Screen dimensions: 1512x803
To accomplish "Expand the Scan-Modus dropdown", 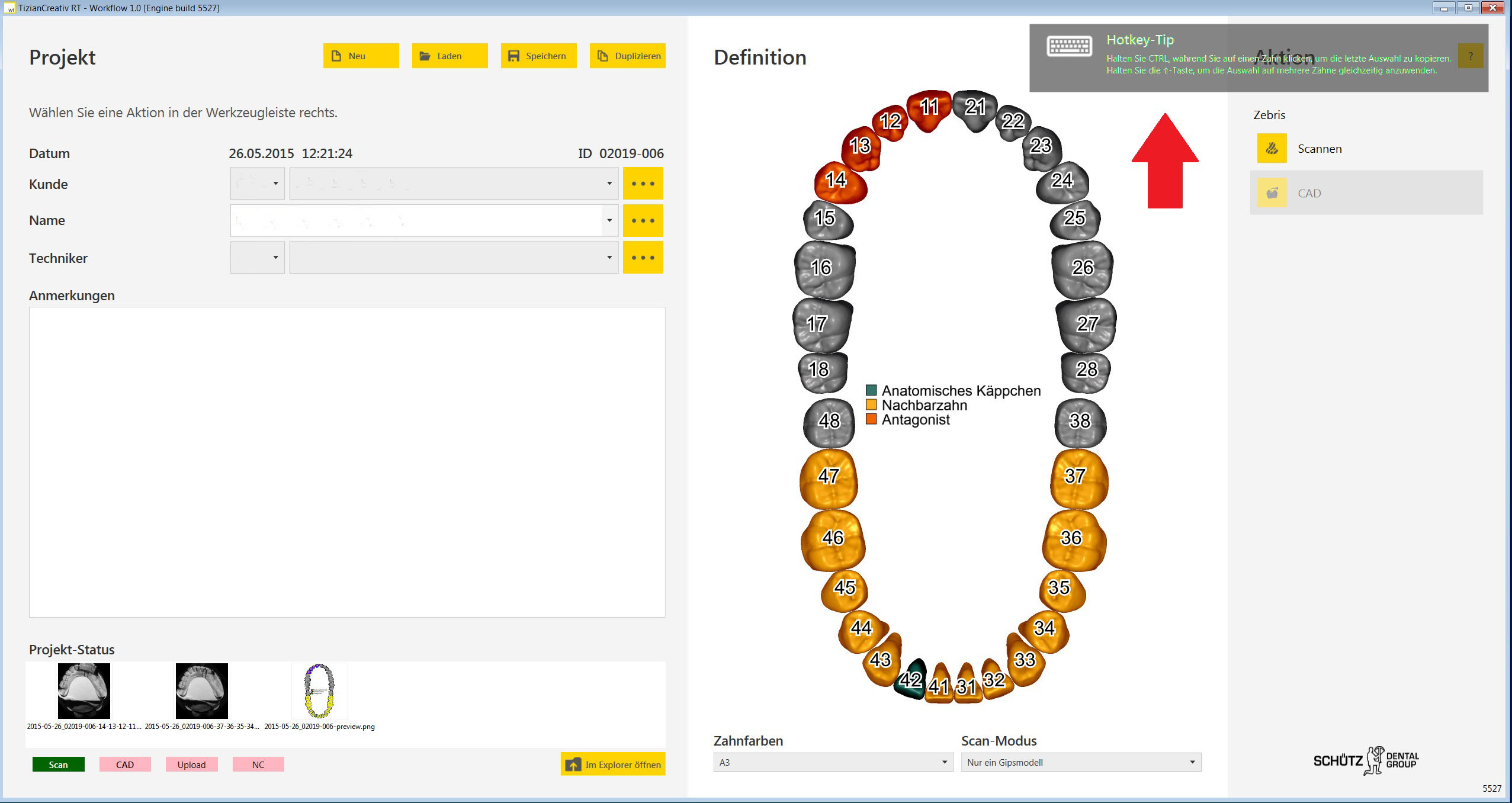I will [x=1081, y=762].
